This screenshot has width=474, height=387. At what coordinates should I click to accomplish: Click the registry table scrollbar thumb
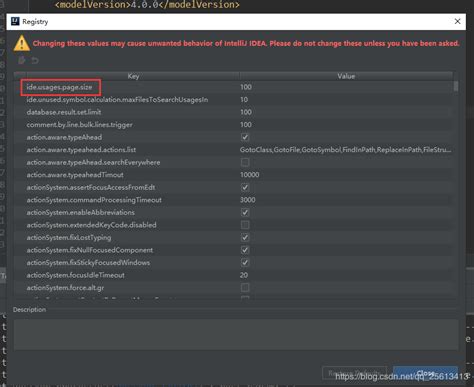pyautogui.click(x=456, y=86)
